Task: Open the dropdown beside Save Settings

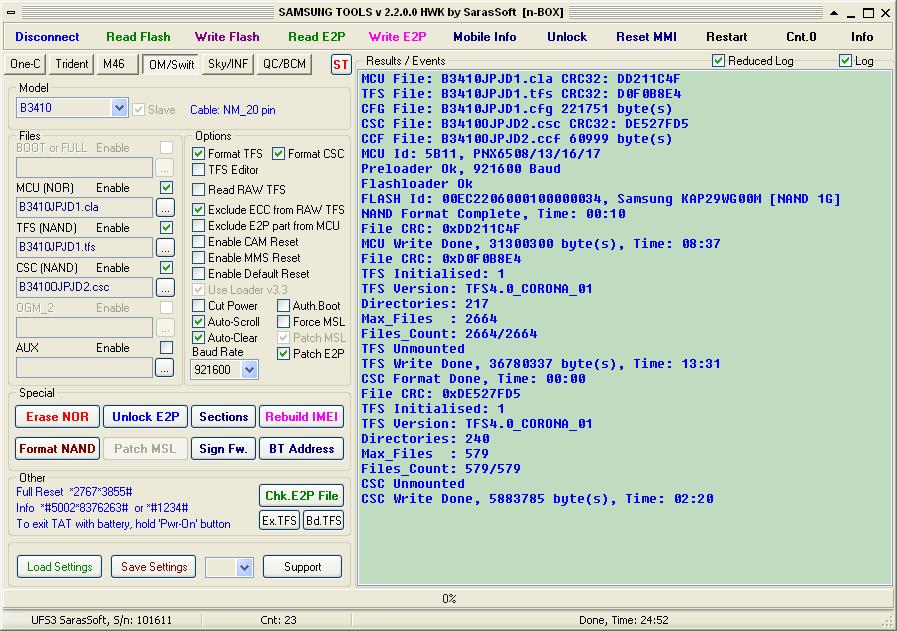Action: [x=245, y=567]
